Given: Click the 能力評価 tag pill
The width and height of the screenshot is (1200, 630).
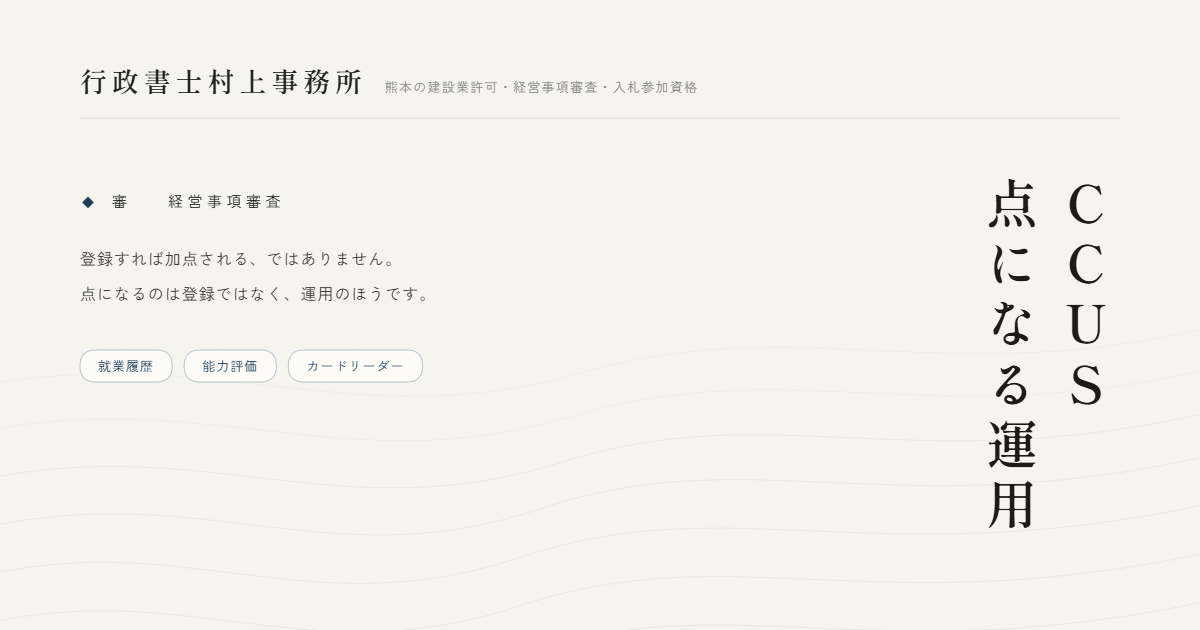Looking at the screenshot, I should 230,366.
